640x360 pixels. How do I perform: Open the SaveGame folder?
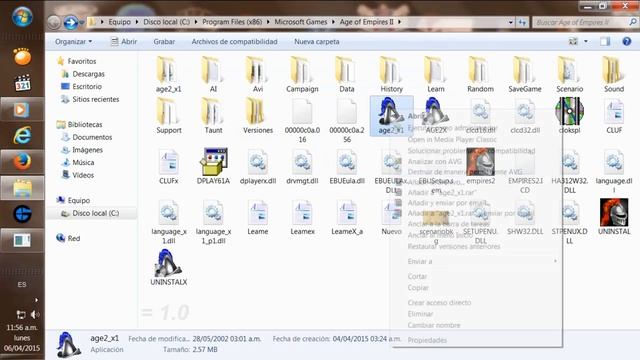tap(525, 74)
